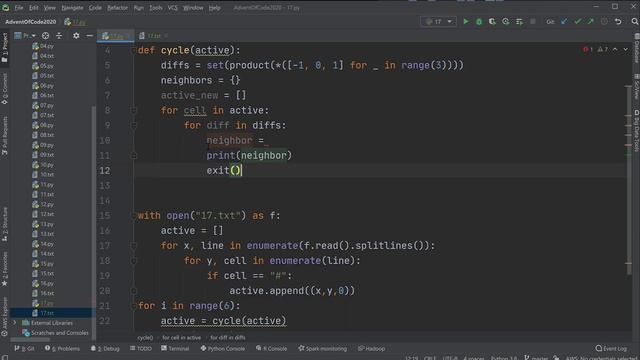The width and height of the screenshot is (640, 360).
Task: Collapse the 'with open' block fold marker
Action: (x=133, y=216)
